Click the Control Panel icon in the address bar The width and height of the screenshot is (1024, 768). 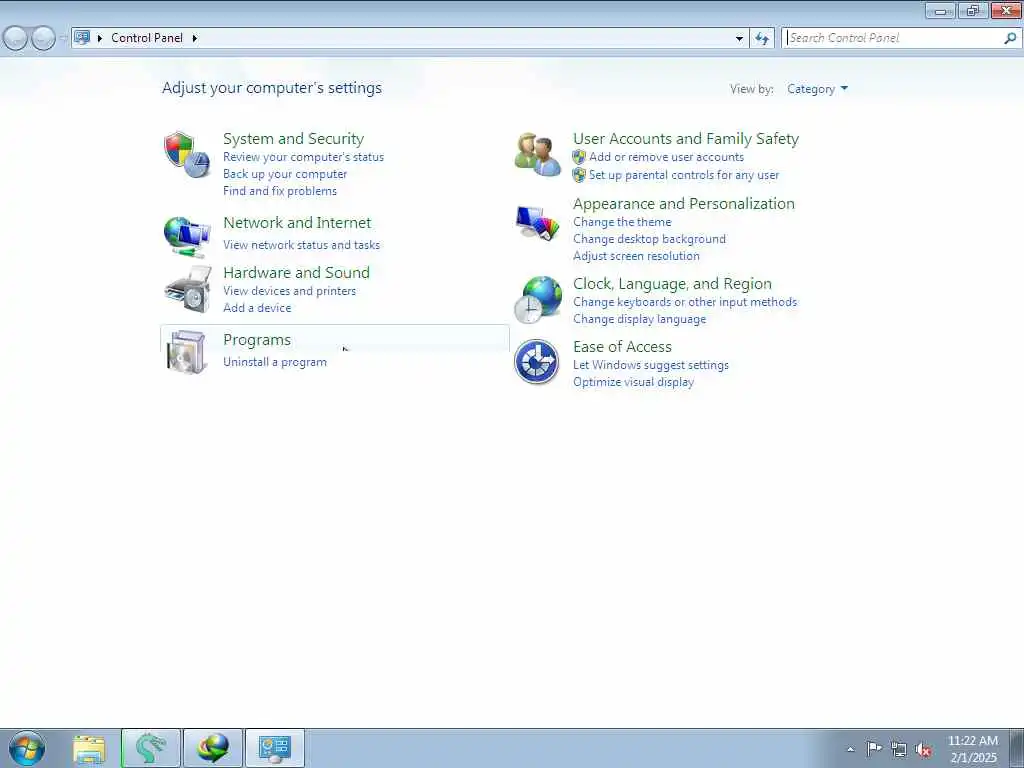pos(82,37)
